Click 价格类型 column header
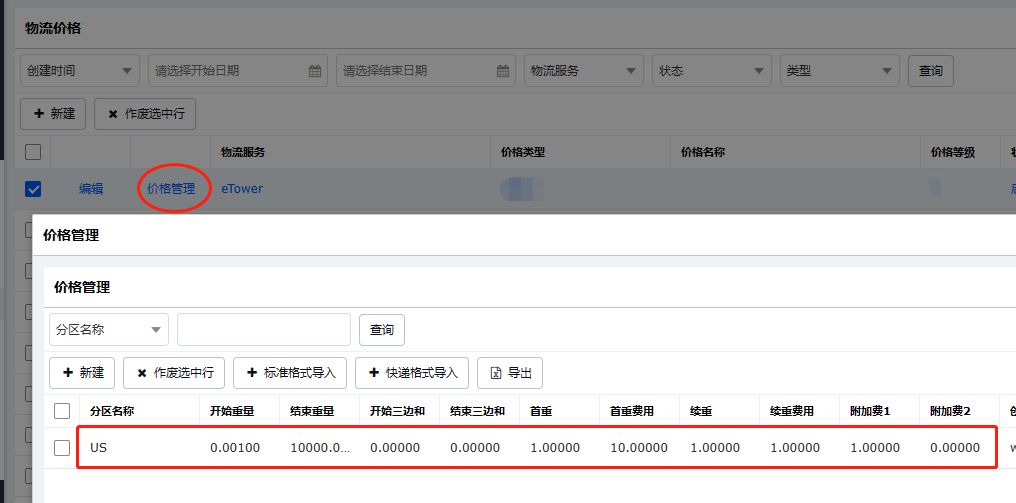Viewport: 1016px width, 503px height. 523,152
